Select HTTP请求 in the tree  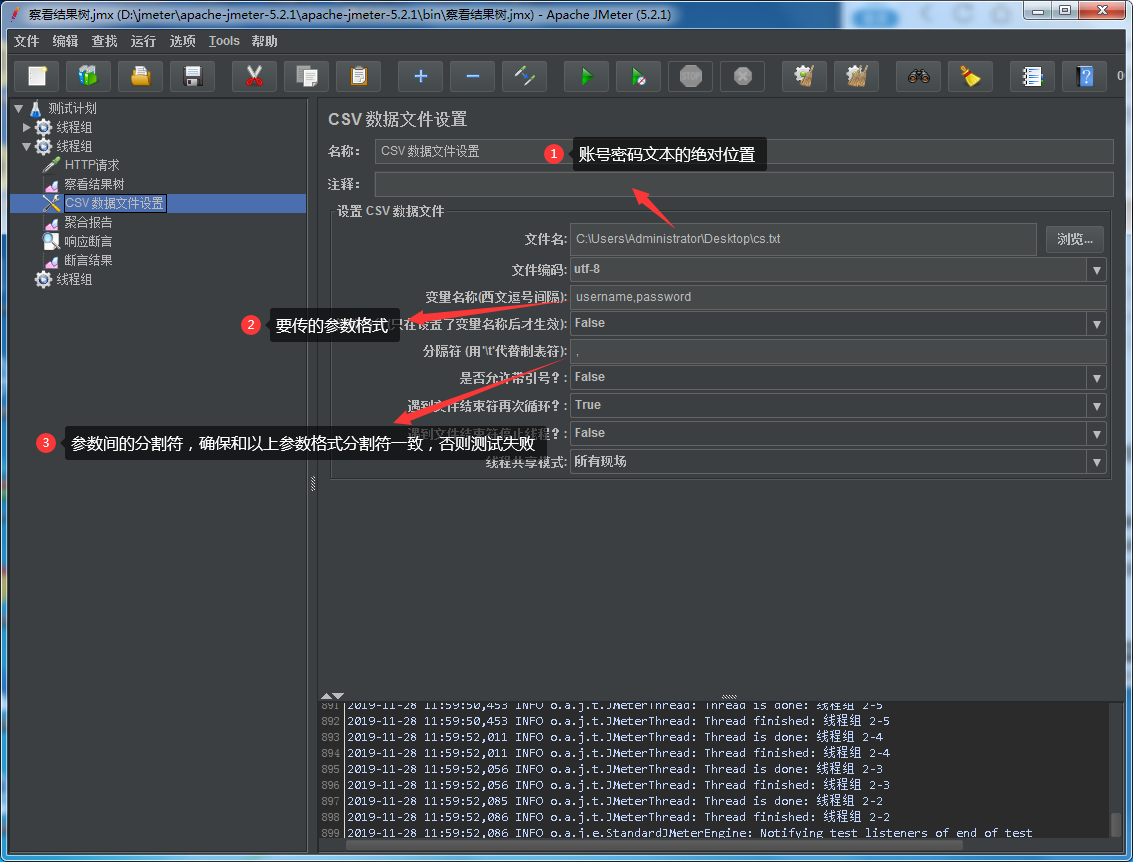point(92,165)
